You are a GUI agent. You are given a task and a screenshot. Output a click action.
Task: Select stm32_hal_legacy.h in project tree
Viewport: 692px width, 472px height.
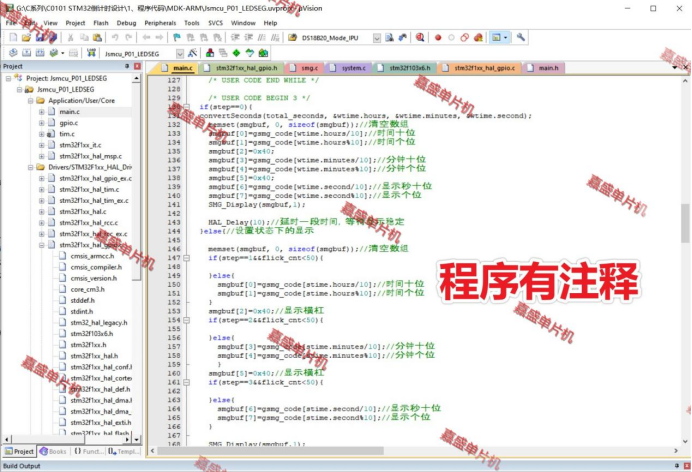99,322
